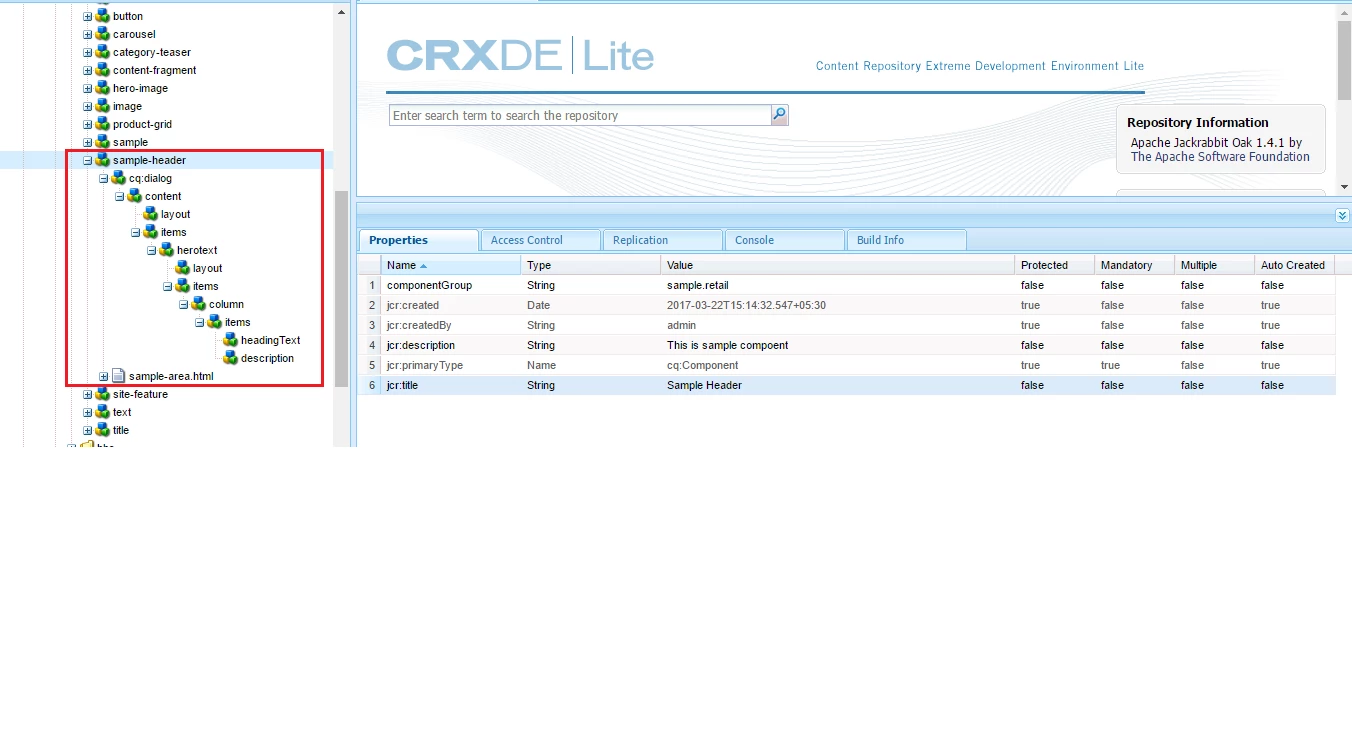Click the Multiple column header
This screenshot has width=1352, height=734.
pos(1214,265)
